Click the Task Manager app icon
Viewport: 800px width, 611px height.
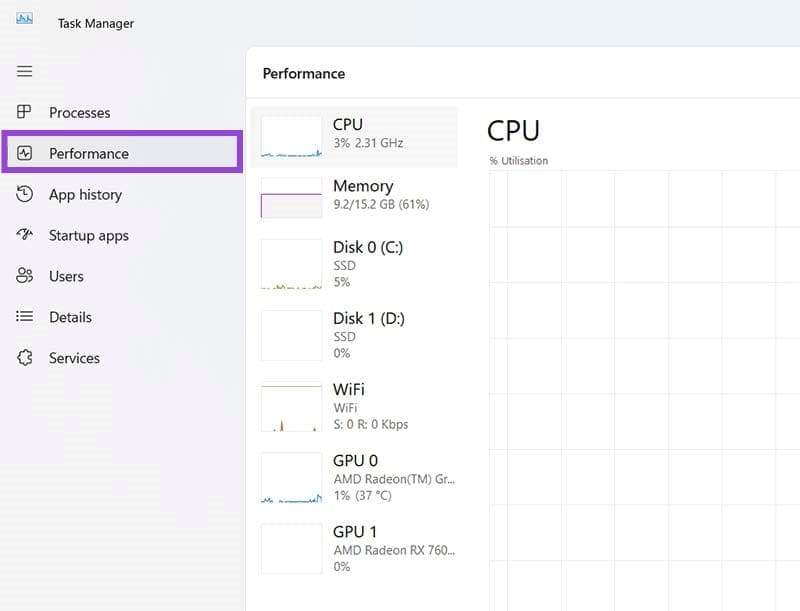[x=24, y=19]
